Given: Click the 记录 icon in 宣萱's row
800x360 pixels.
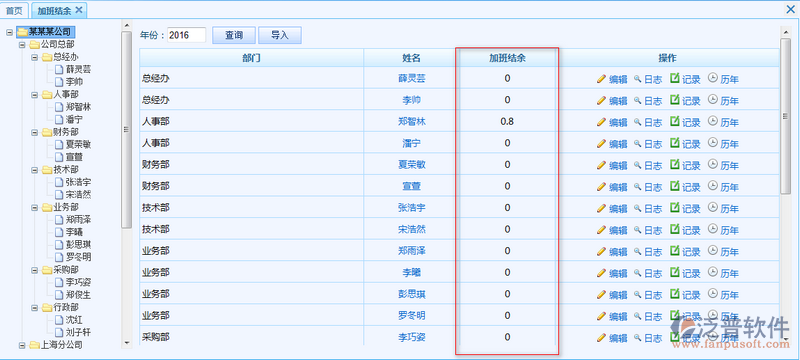Looking at the screenshot, I should point(674,186).
